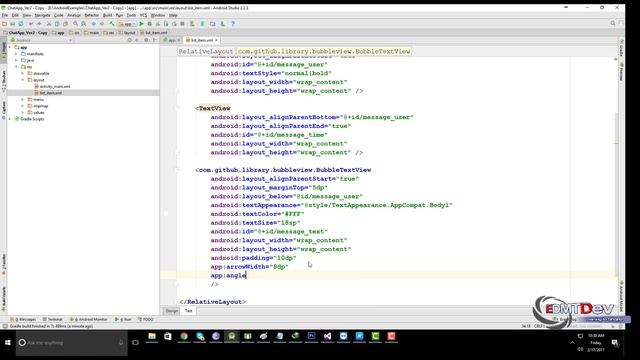This screenshot has width=640, height=360.
Task: Open the app run configuration dropdown
Action: pyautogui.click(x=127, y=24)
